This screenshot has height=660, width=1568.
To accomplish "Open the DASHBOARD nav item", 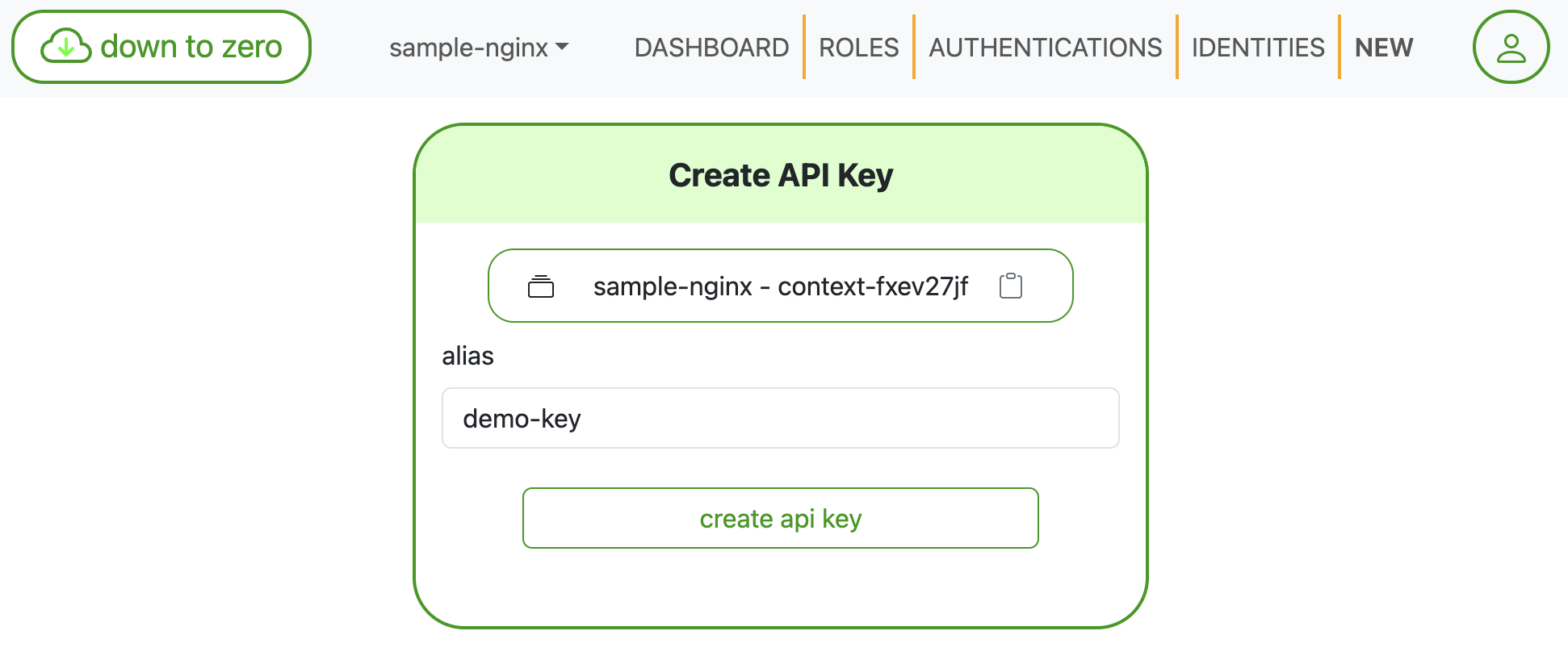I will (711, 48).
